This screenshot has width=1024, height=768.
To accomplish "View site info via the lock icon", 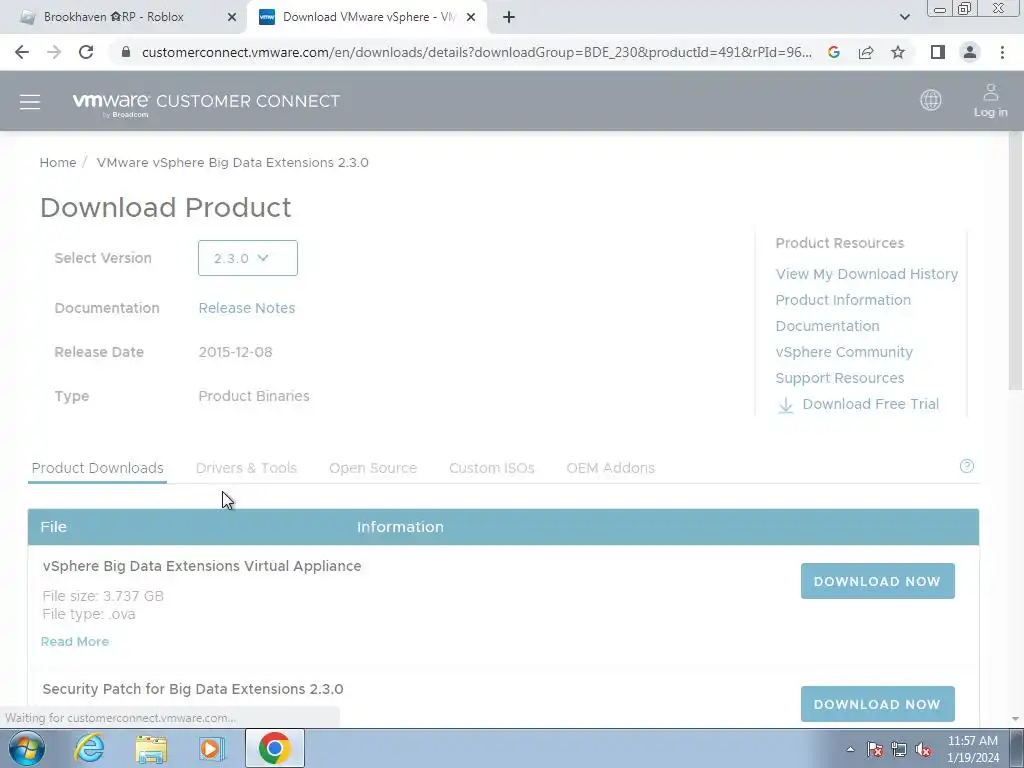I will click(126, 52).
